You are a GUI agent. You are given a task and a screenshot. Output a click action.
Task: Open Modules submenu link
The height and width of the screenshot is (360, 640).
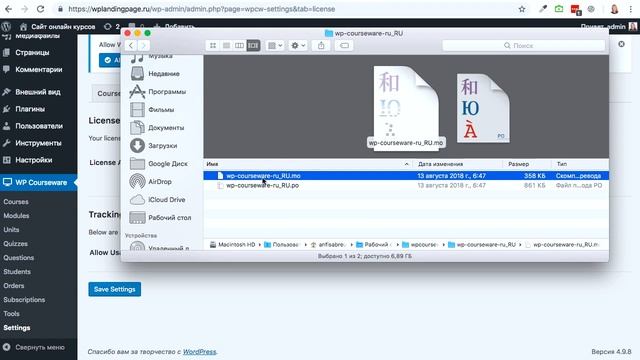point(16,216)
